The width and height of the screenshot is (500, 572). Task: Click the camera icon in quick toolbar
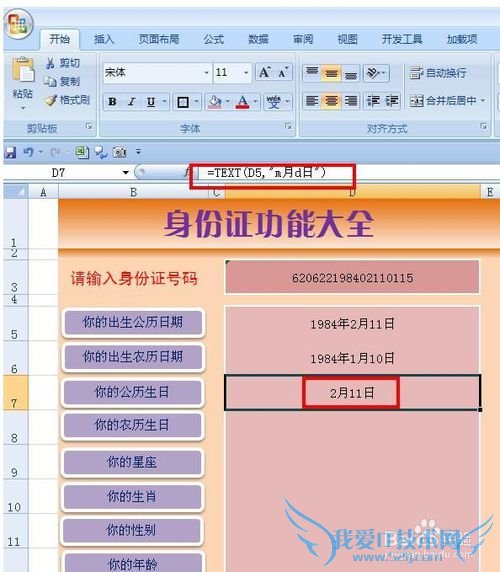pyautogui.click(x=119, y=152)
